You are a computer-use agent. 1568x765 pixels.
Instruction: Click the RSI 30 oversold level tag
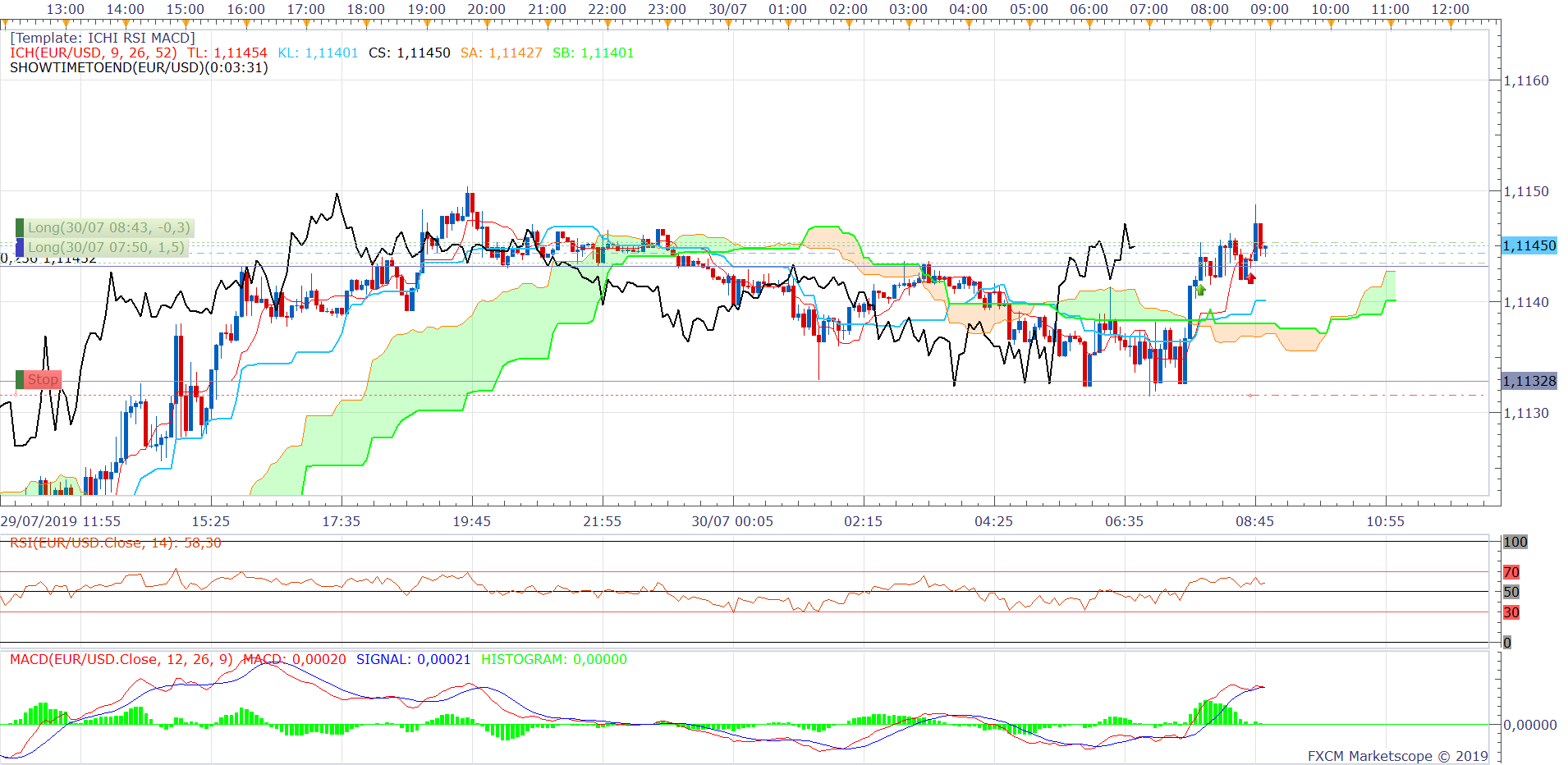pyautogui.click(x=1511, y=612)
